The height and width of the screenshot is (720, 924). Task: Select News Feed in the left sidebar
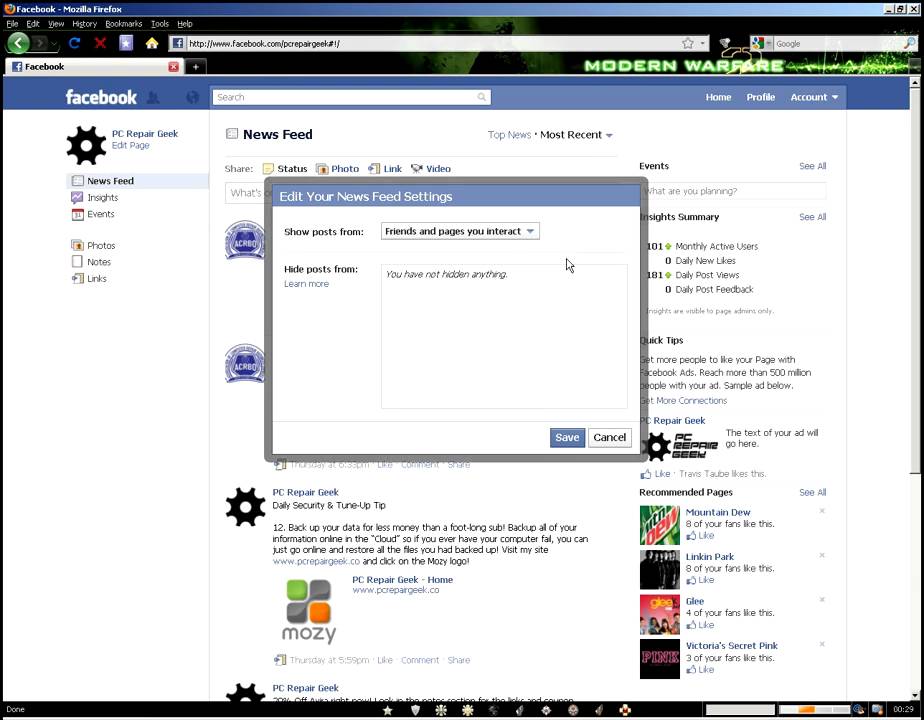coord(139,181)
